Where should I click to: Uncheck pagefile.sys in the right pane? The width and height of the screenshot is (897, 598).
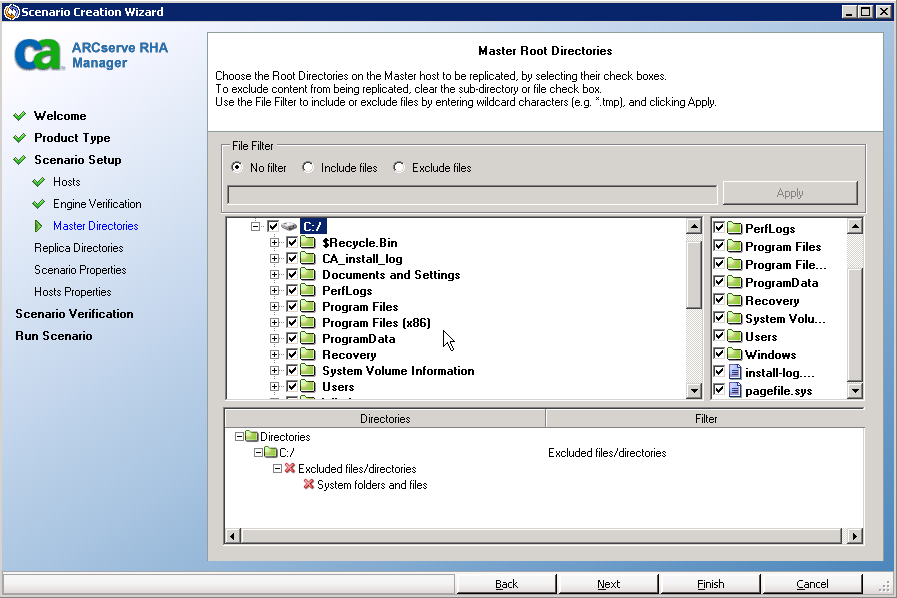pos(717,389)
